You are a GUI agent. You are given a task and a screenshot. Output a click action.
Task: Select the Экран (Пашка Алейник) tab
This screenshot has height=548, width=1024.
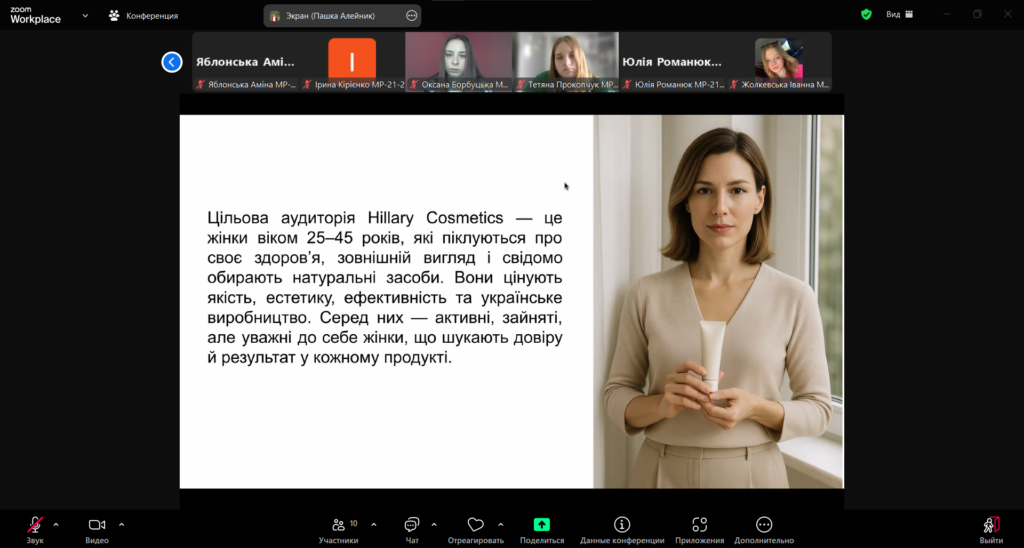[342, 16]
